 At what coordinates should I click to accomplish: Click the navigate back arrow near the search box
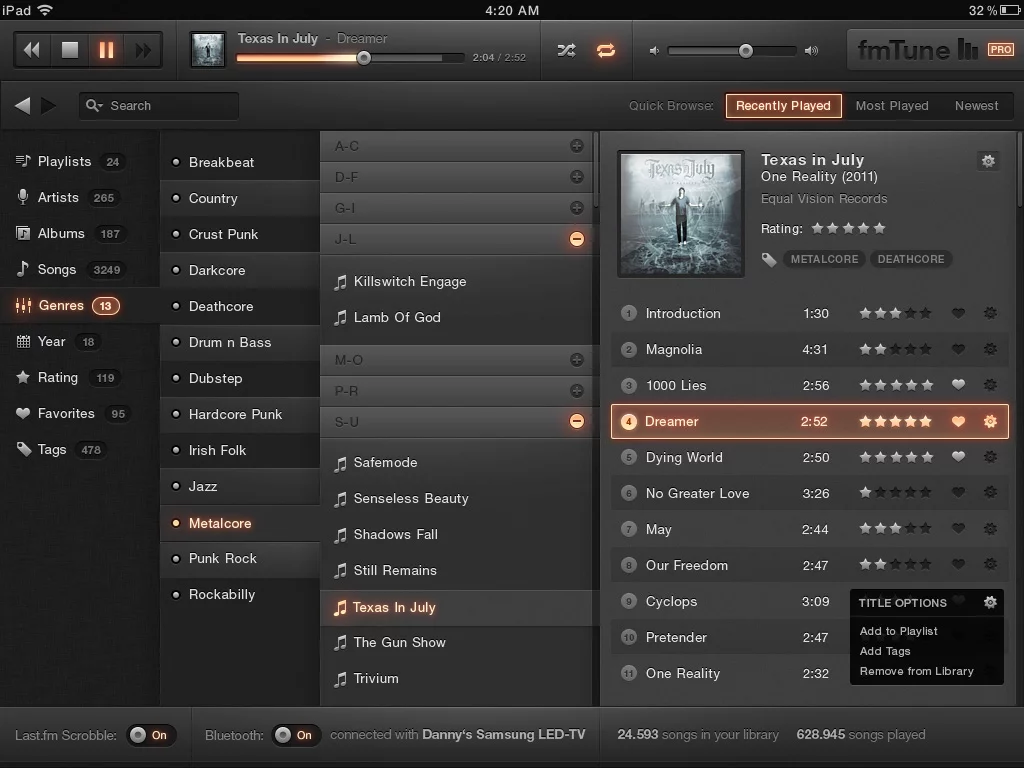coord(22,105)
